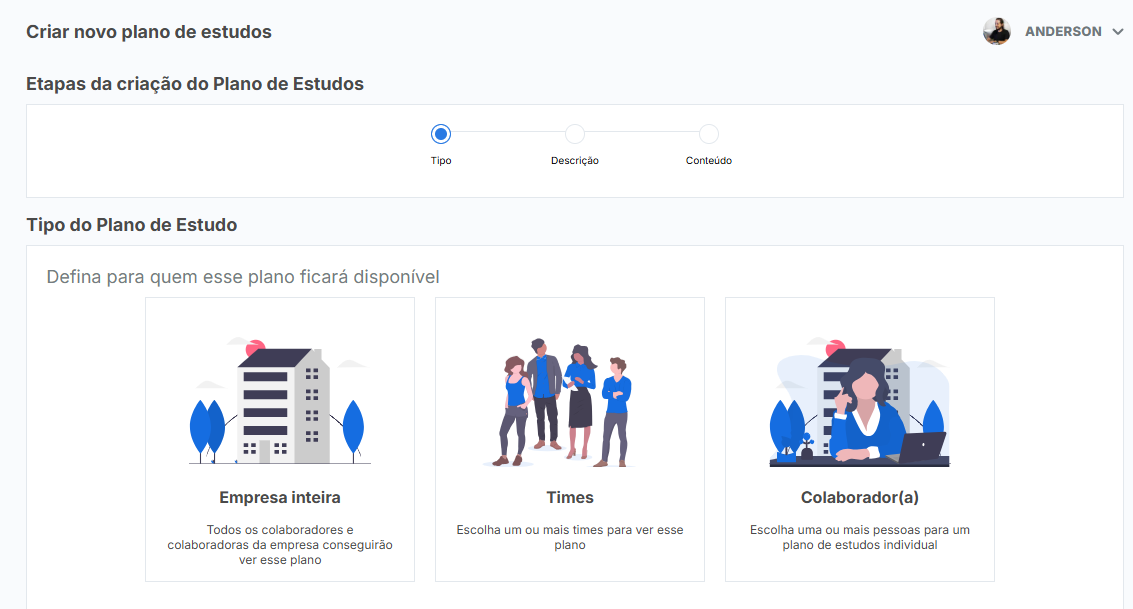Click the office building illustration

pos(279,403)
